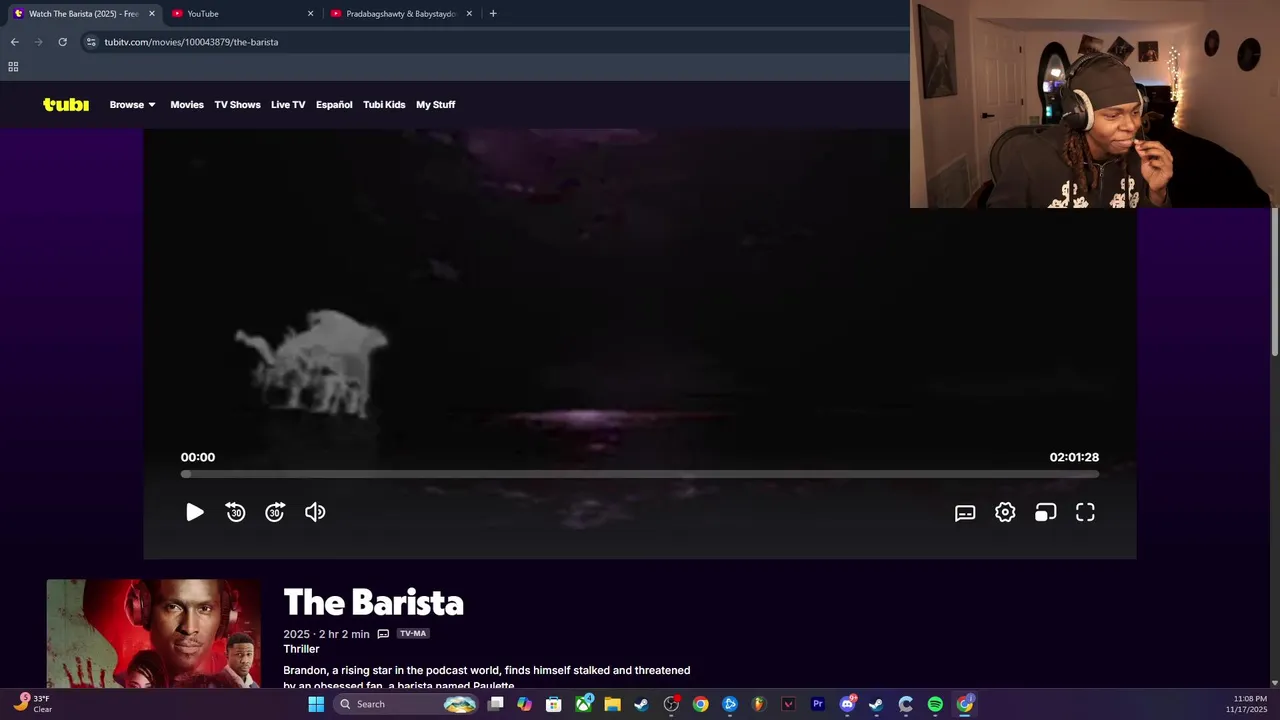Click the tubitv.com address bar
This screenshot has width=1280, height=720.
coord(495,42)
